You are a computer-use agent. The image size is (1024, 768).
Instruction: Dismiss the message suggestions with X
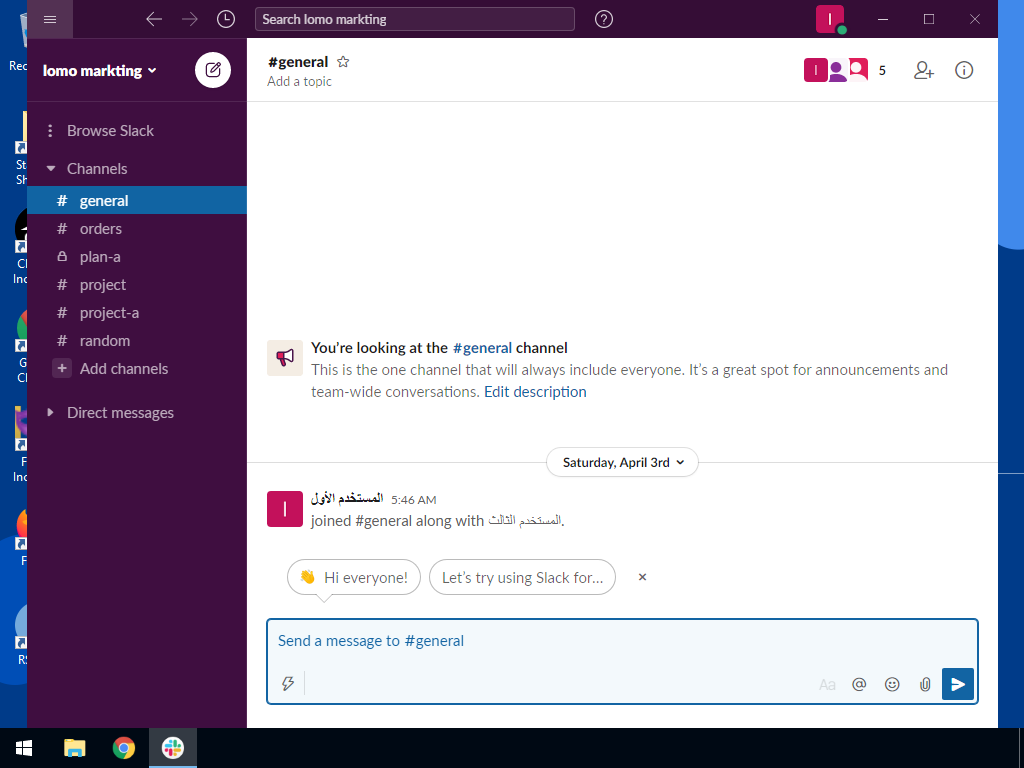(643, 577)
